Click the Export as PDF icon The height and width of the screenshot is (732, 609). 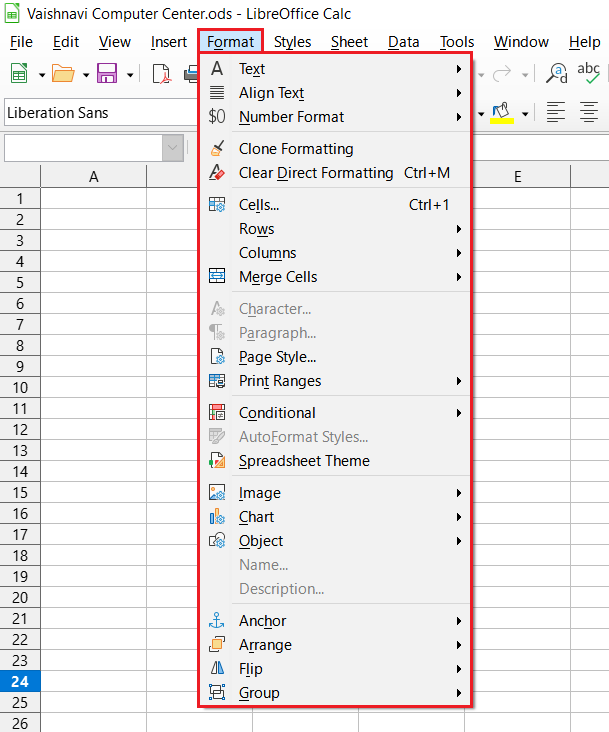click(x=161, y=74)
